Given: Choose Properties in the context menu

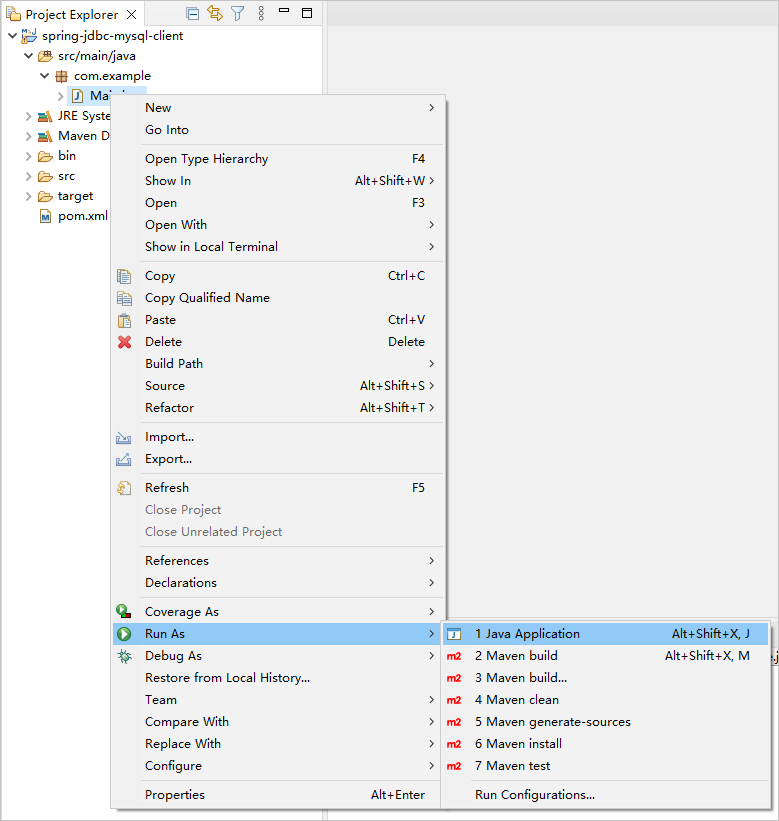Looking at the screenshot, I should (175, 795).
